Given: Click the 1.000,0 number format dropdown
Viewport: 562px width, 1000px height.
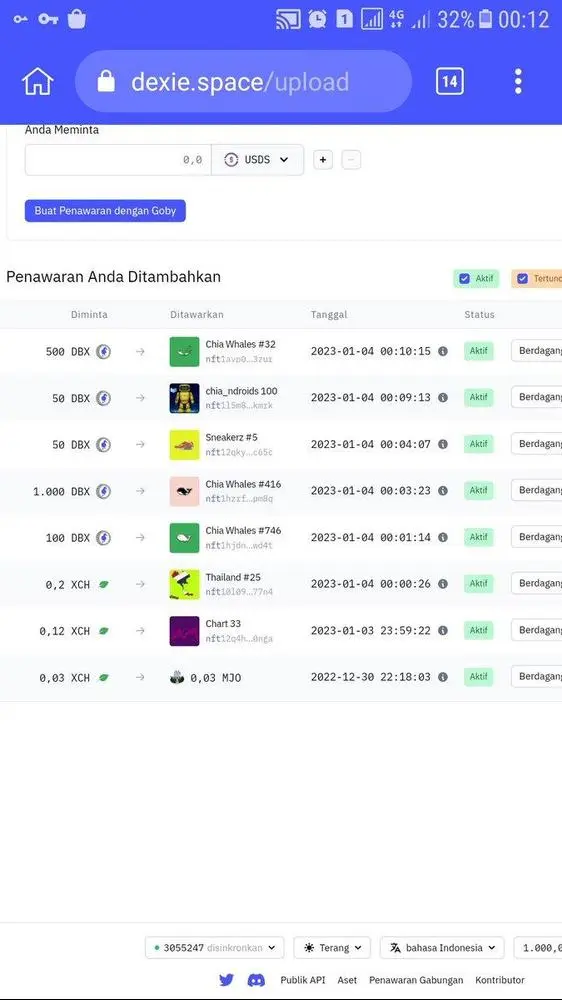Looking at the screenshot, I should (538, 948).
